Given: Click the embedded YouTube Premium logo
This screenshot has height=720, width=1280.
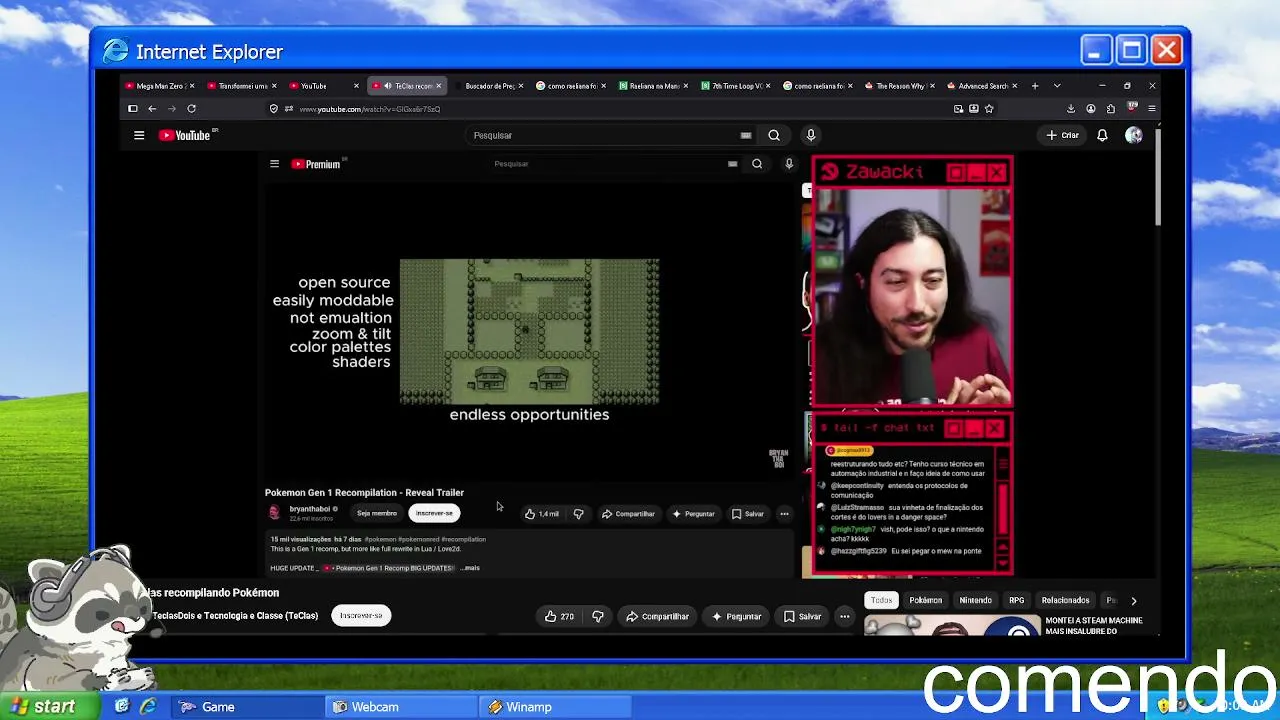Looking at the screenshot, I should click(316, 164).
